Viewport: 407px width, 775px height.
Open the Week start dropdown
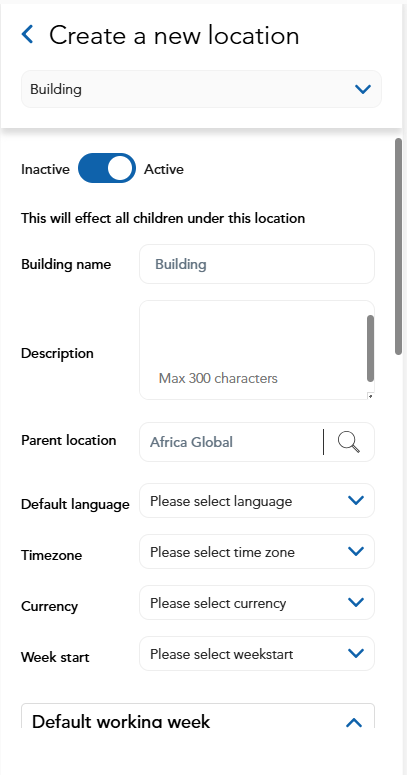257,653
